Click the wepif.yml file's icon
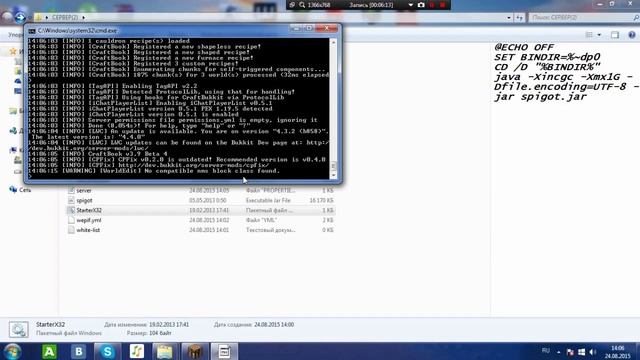Viewport: 640px width, 360px height. coord(71,220)
